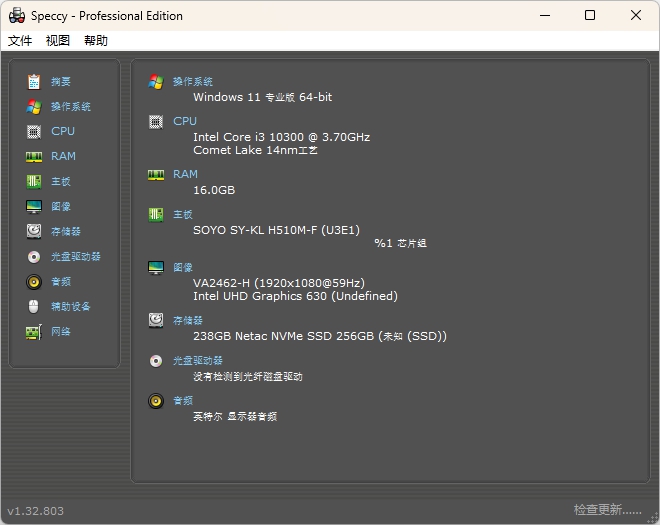This screenshot has height=525, width=660.
Task: Click the monitor icon in summary panel
Action: point(156,268)
